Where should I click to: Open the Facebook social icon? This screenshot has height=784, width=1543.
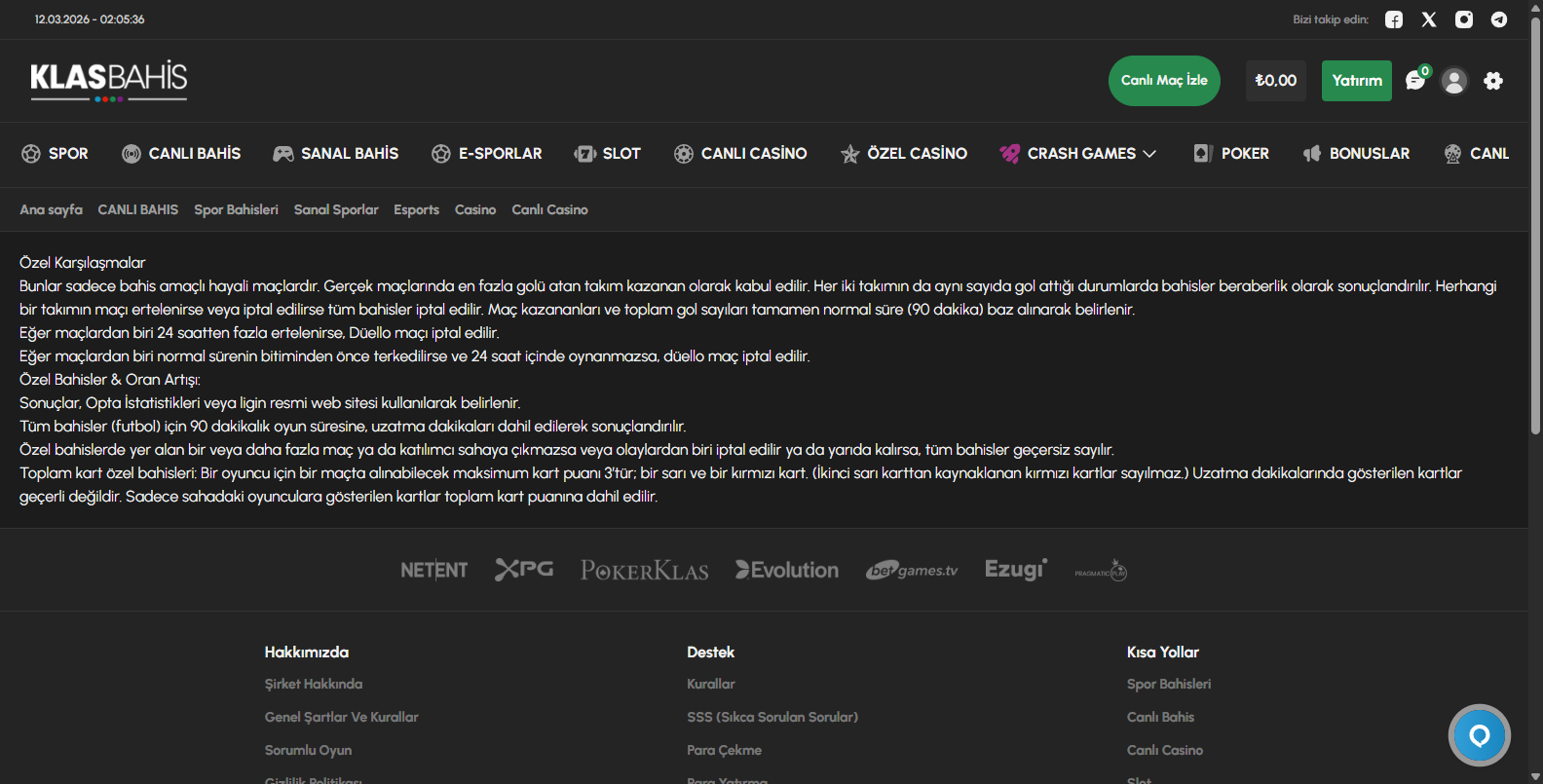click(1394, 19)
